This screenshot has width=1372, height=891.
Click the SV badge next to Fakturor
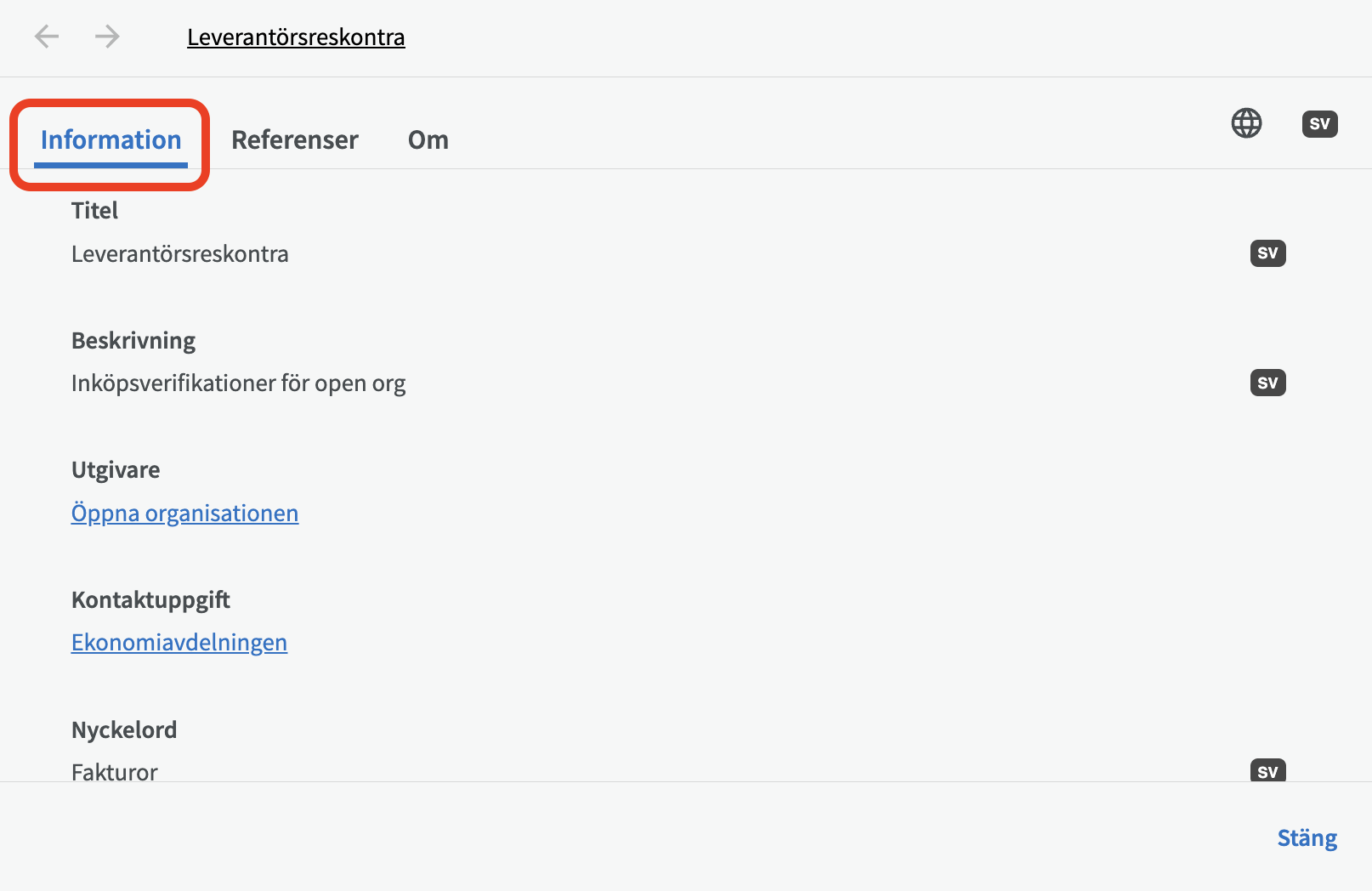pyautogui.click(x=1267, y=771)
